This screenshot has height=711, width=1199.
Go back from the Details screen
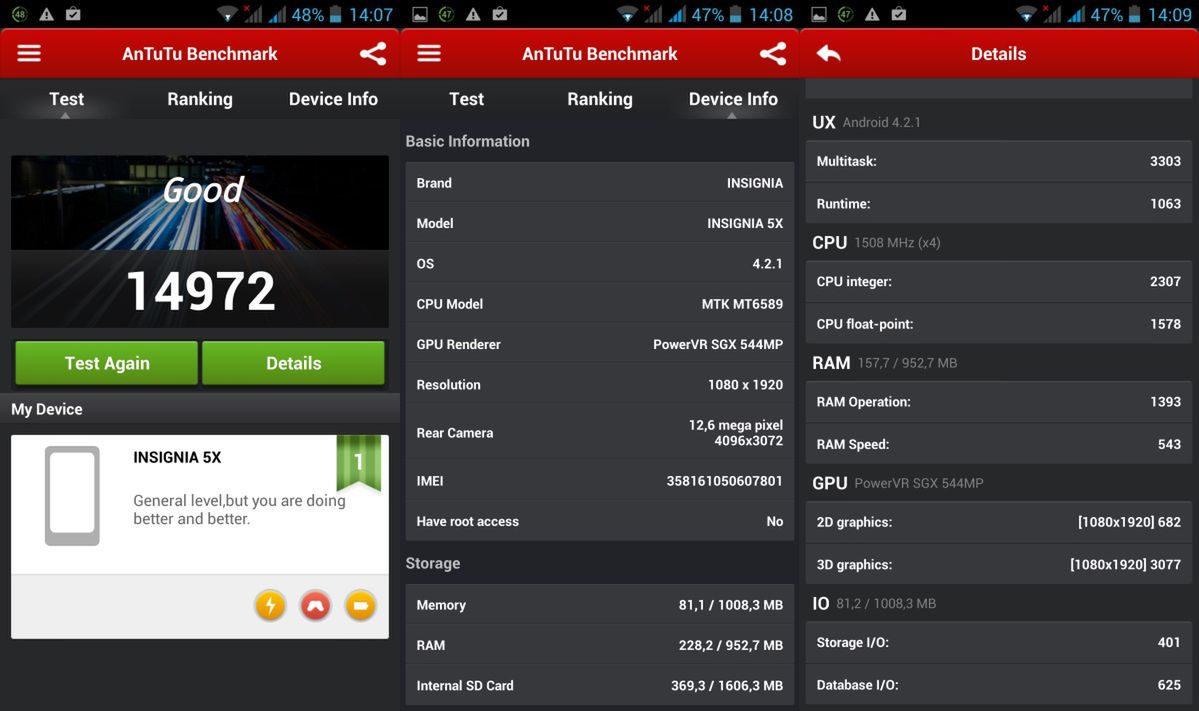pos(829,54)
